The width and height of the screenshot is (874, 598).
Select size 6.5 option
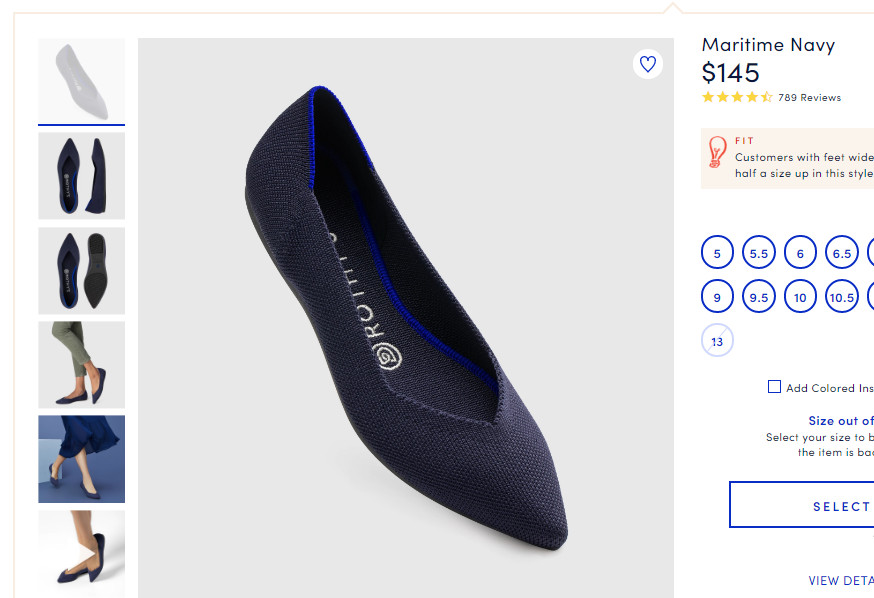pos(842,254)
